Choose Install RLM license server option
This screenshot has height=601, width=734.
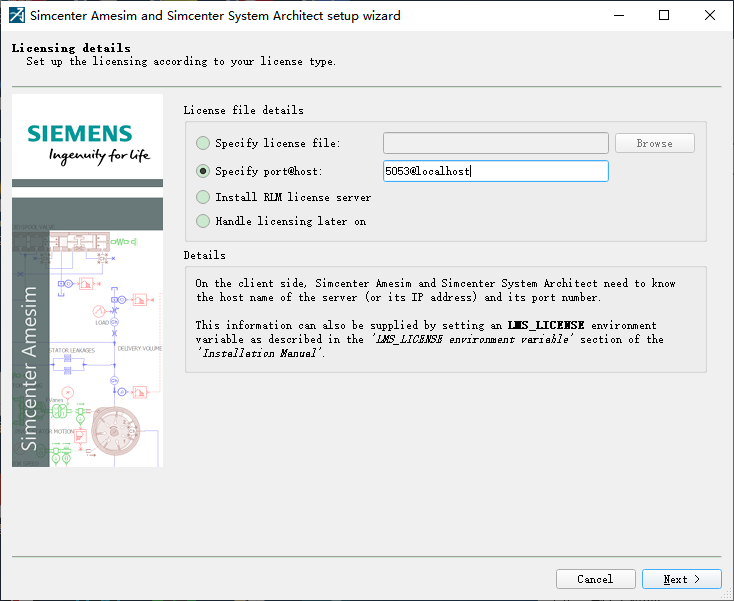click(203, 197)
